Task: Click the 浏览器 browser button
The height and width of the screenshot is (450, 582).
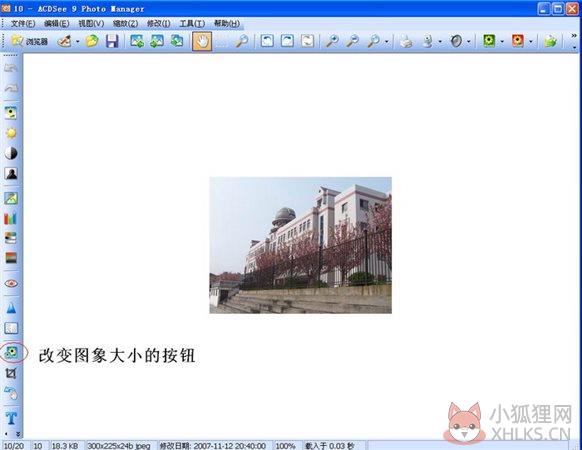Action: 30,41
